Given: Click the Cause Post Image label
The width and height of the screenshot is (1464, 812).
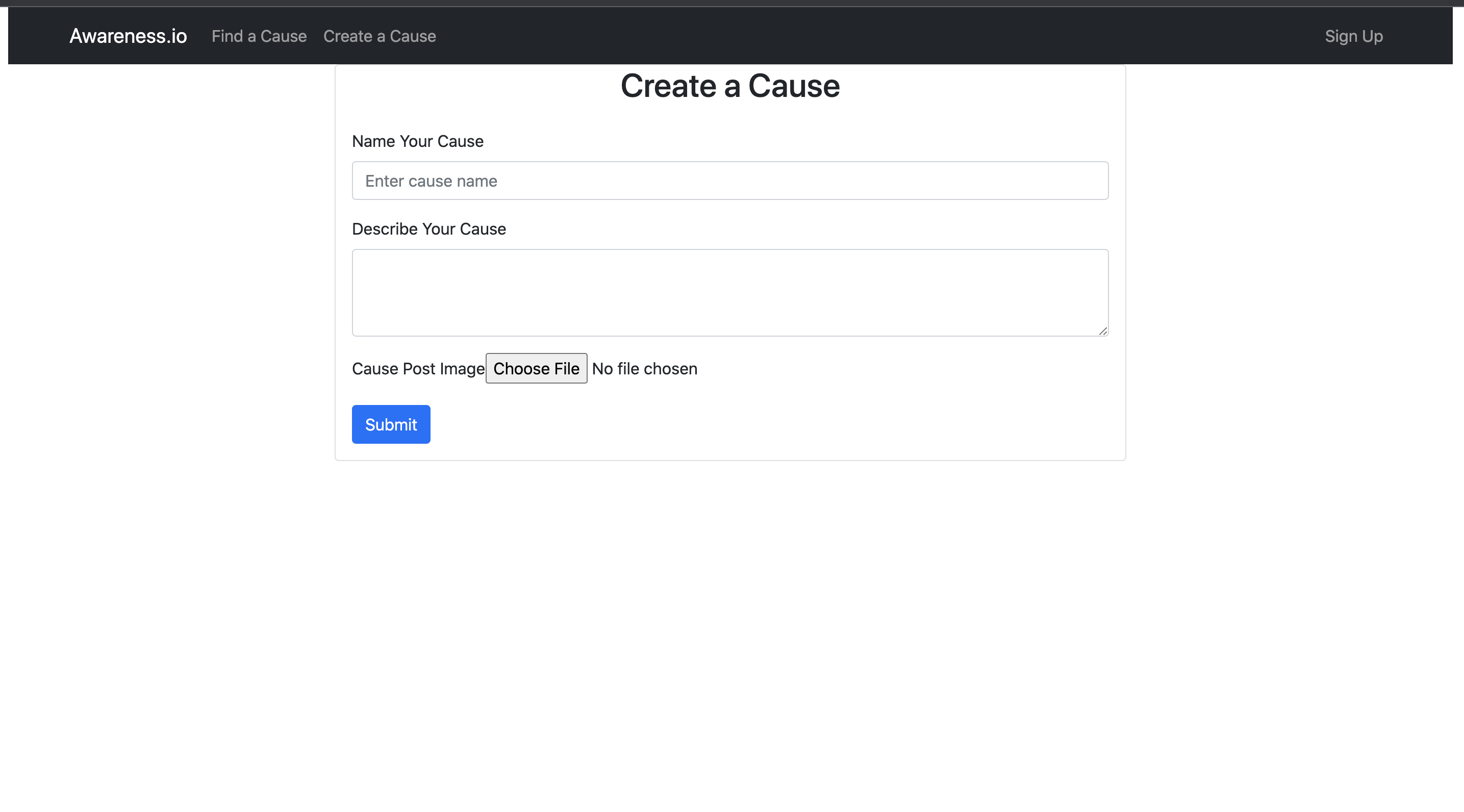Looking at the screenshot, I should tap(418, 368).
